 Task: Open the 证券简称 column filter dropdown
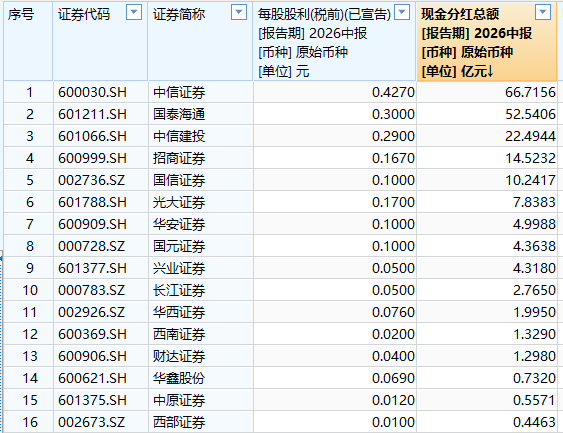click(239, 12)
